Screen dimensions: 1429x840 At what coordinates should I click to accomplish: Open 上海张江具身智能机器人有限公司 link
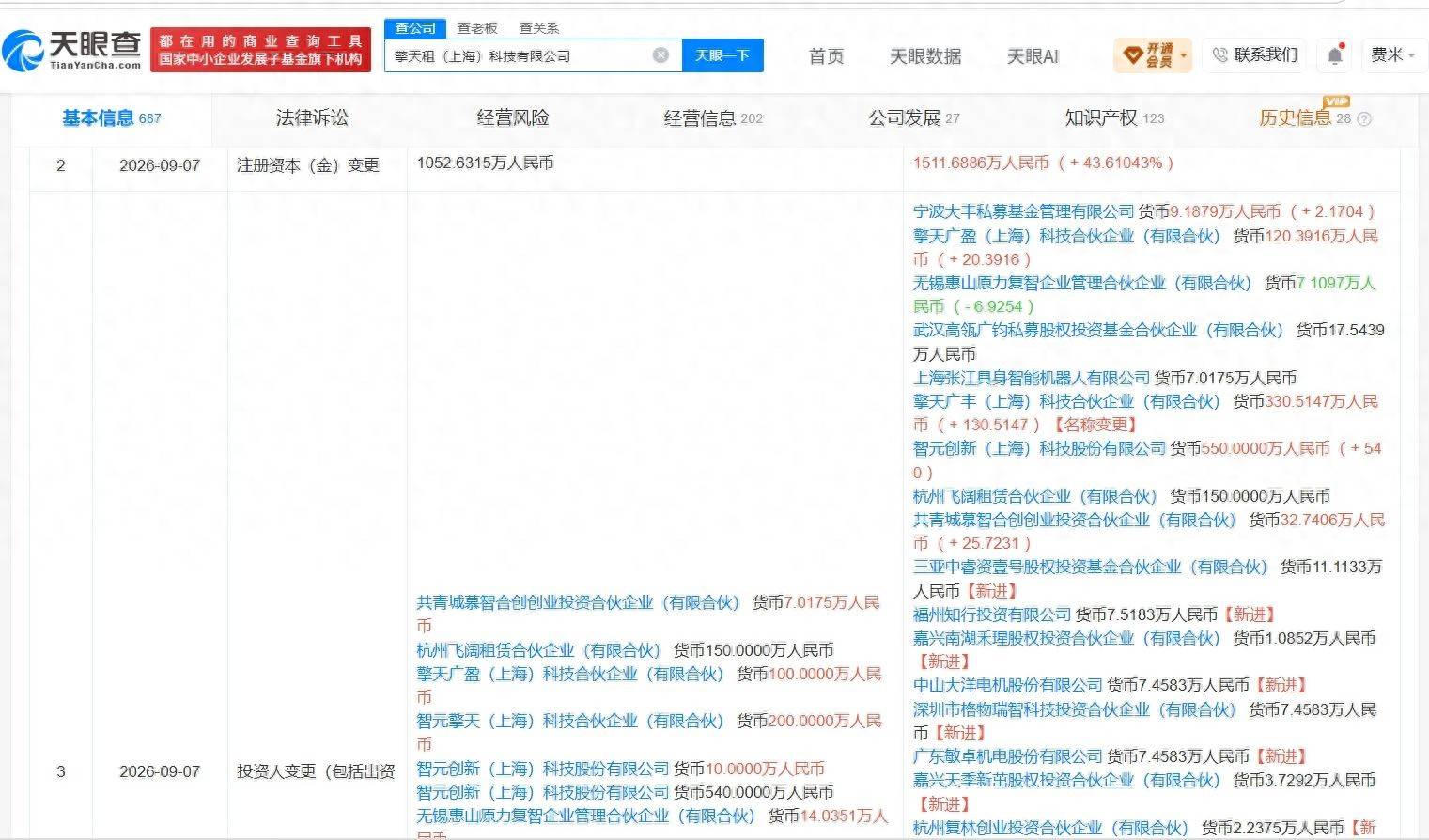pos(1032,378)
